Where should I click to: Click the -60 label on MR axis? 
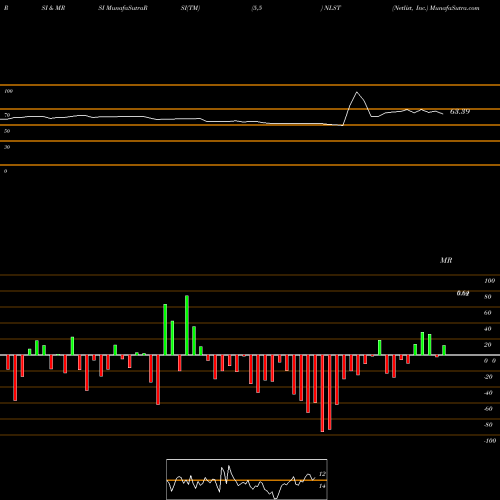(x=488, y=409)
